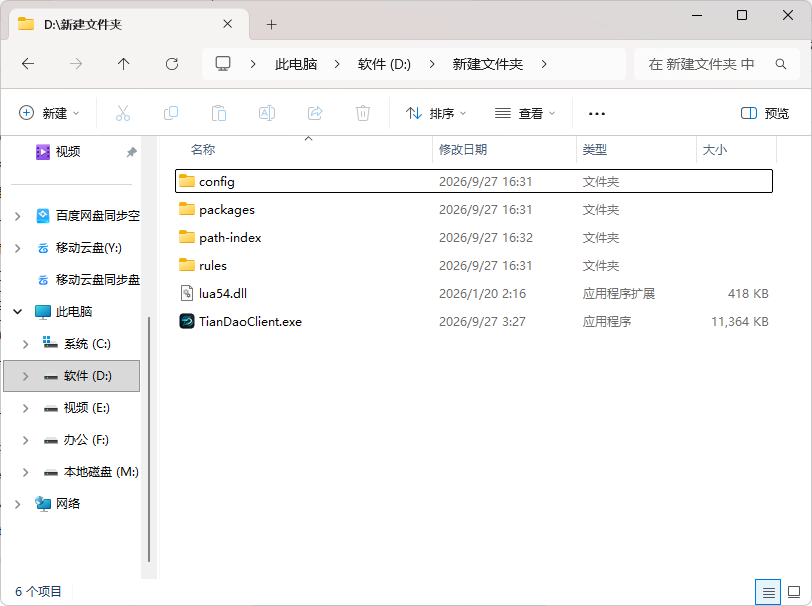Screen dimensions: 812x606
Task: Select 系统 (C:) in the sidebar
Action: tap(87, 344)
